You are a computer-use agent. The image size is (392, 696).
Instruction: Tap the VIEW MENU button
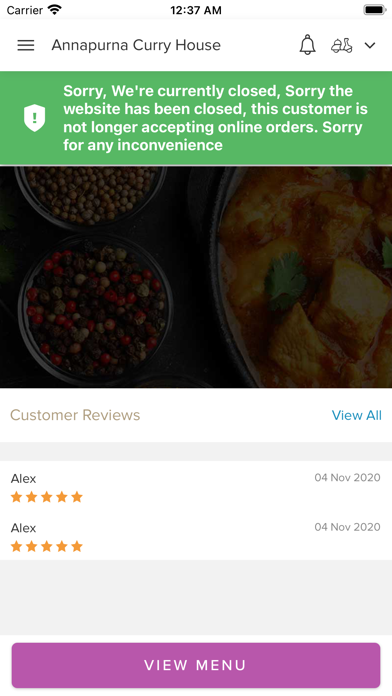[x=196, y=665]
